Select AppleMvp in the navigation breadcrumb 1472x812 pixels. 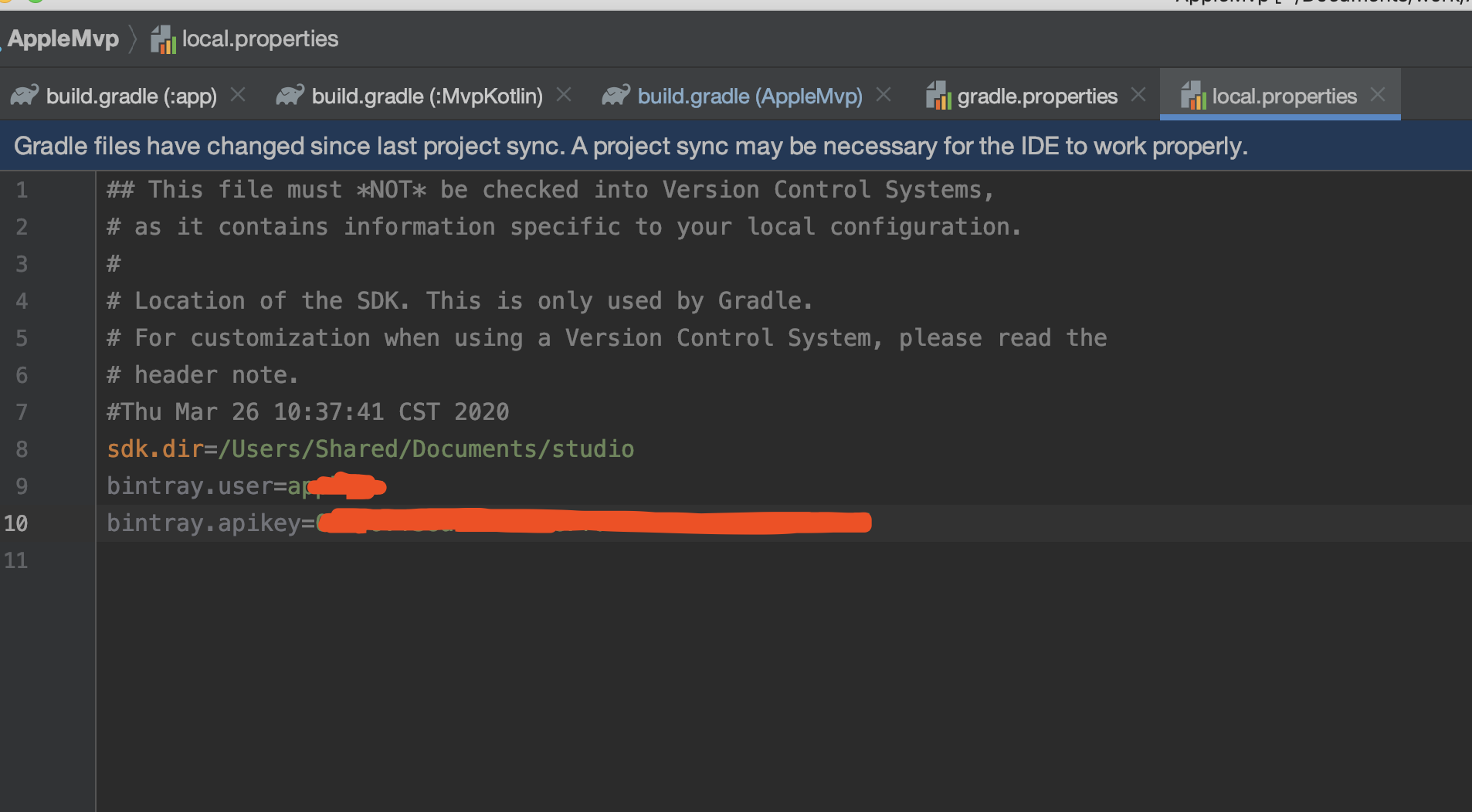(63, 39)
